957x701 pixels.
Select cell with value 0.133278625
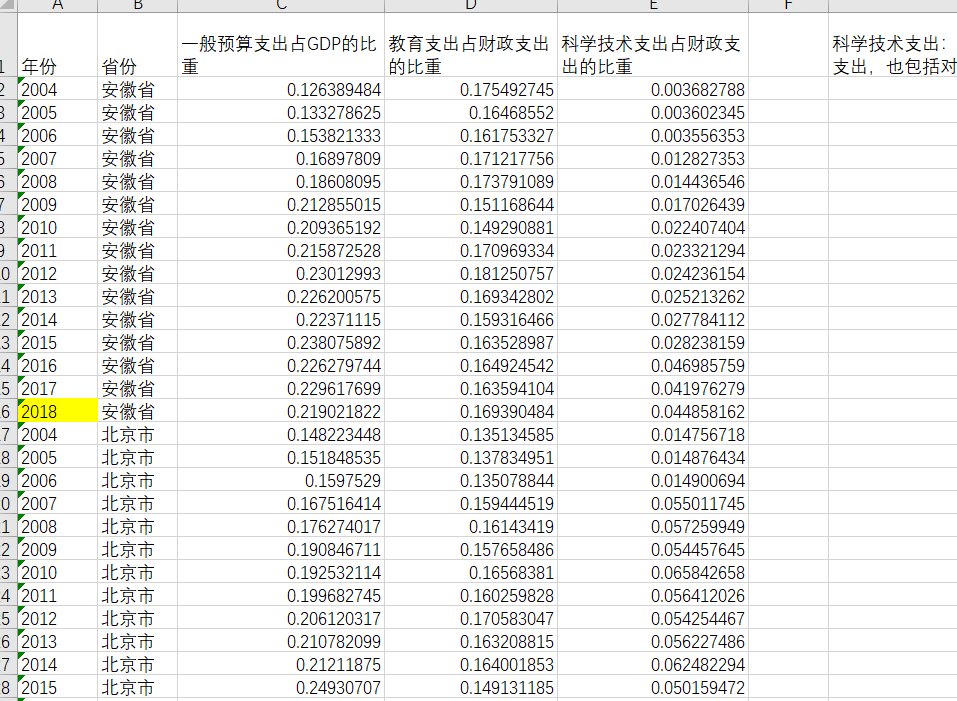click(x=281, y=112)
